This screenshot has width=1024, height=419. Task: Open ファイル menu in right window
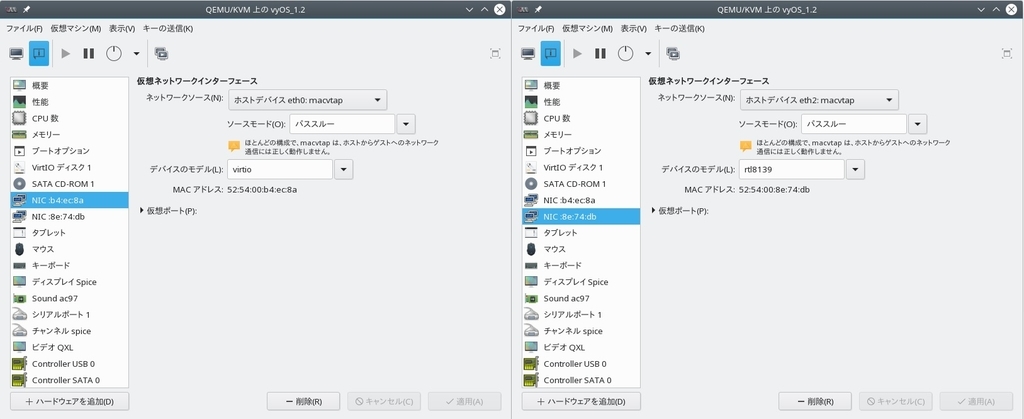coord(536,29)
